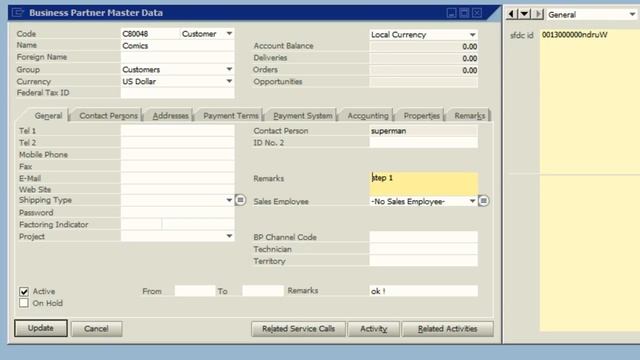The width and height of the screenshot is (640, 360).
Task: Click the Tel 1 field
Action: 178,131
